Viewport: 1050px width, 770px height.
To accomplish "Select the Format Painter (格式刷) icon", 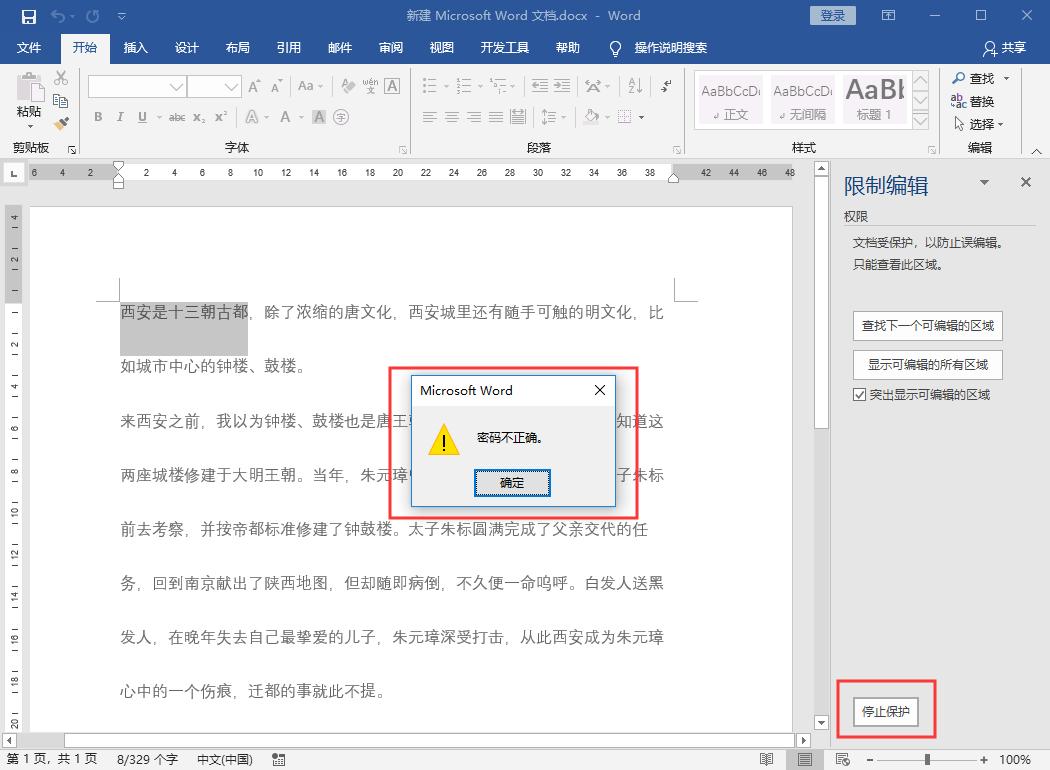I will (60, 124).
